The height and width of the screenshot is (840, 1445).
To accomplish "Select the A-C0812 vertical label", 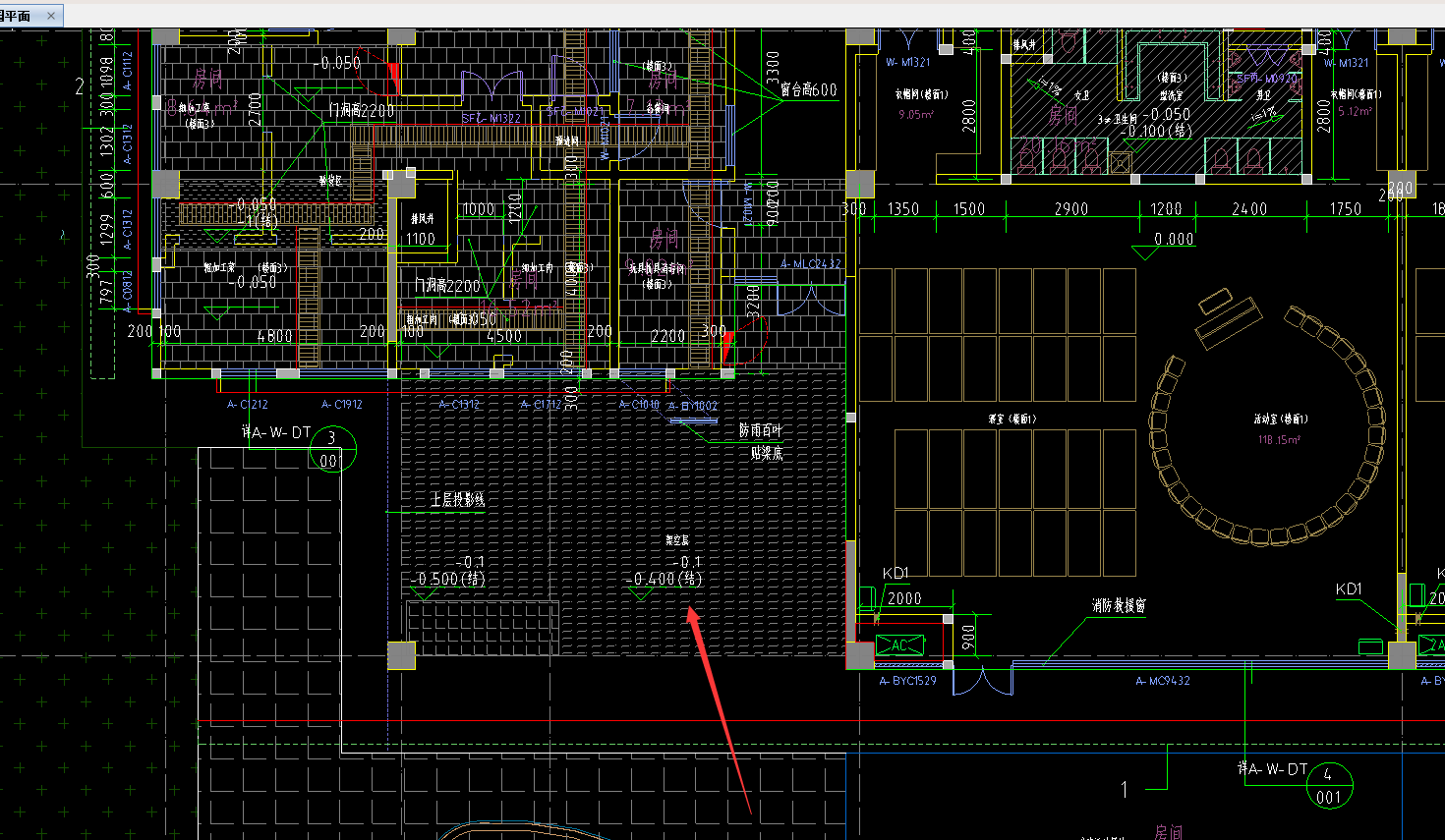I will click(128, 290).
